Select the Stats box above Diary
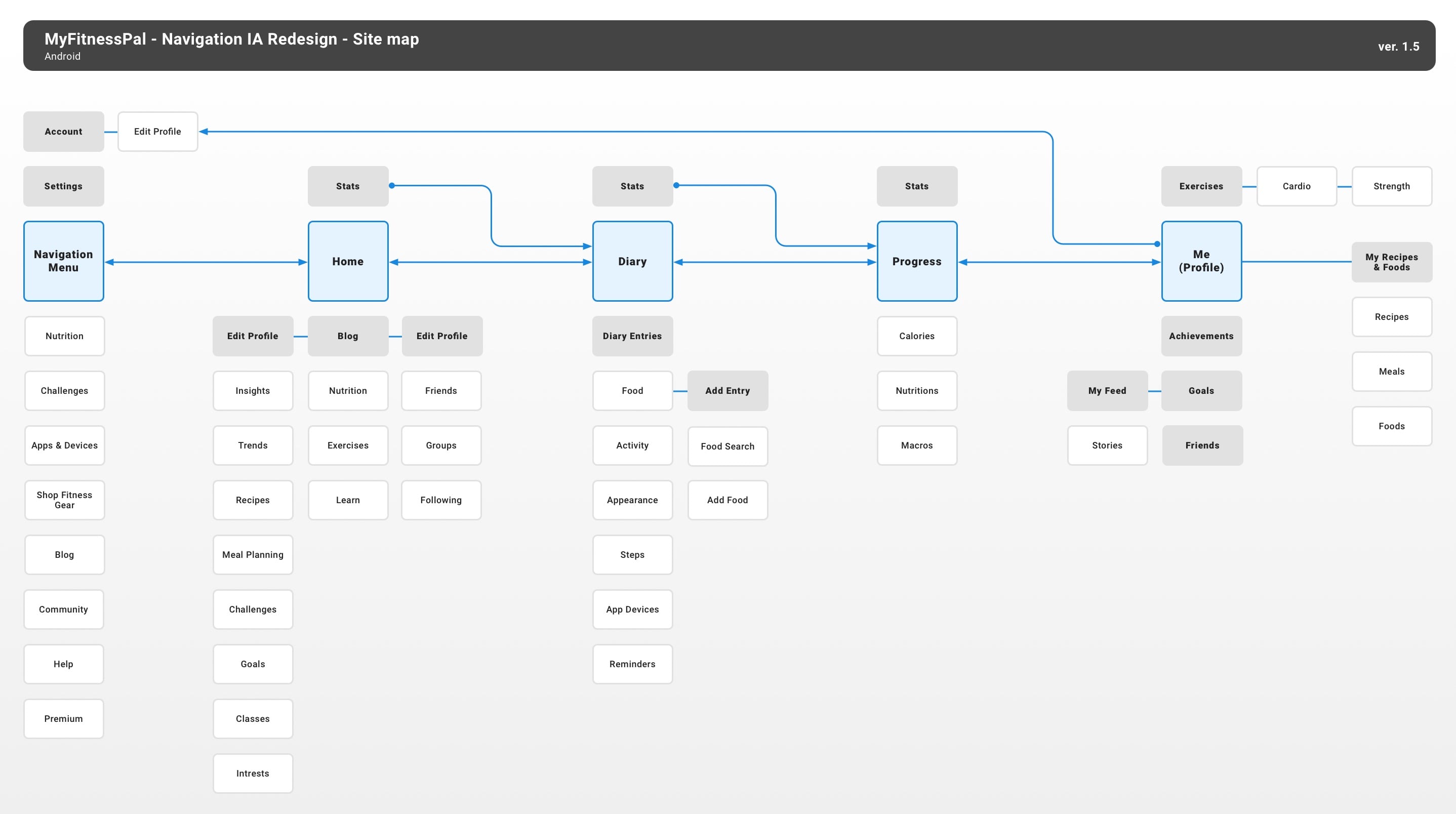 [632, 186]
